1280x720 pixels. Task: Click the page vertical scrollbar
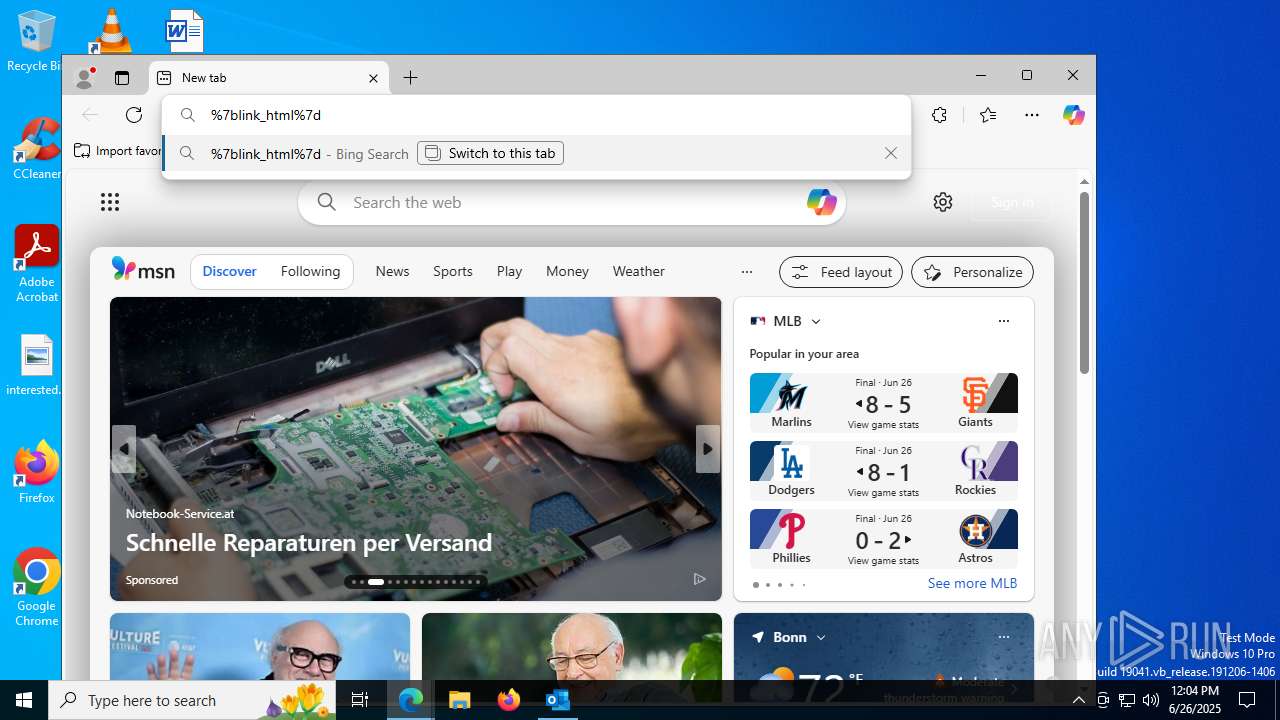coord(1084,282)
